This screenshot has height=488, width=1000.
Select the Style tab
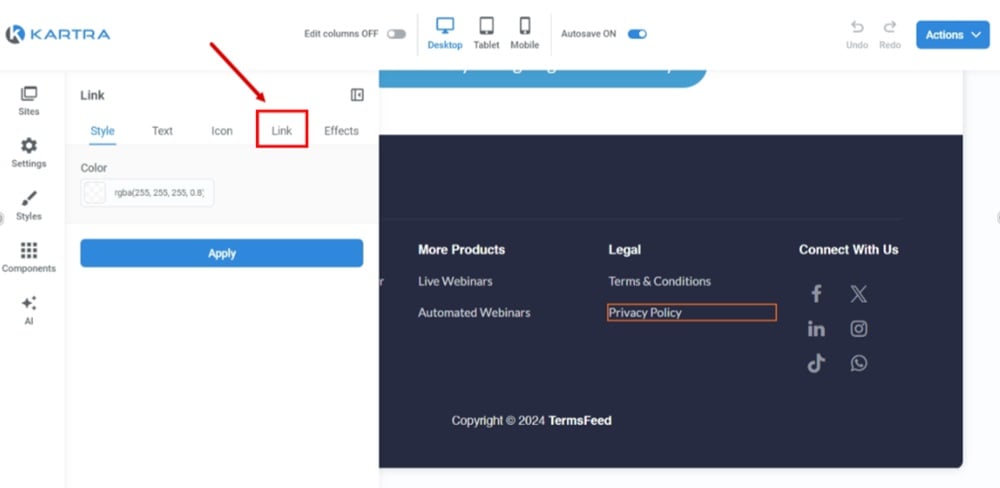102,131
